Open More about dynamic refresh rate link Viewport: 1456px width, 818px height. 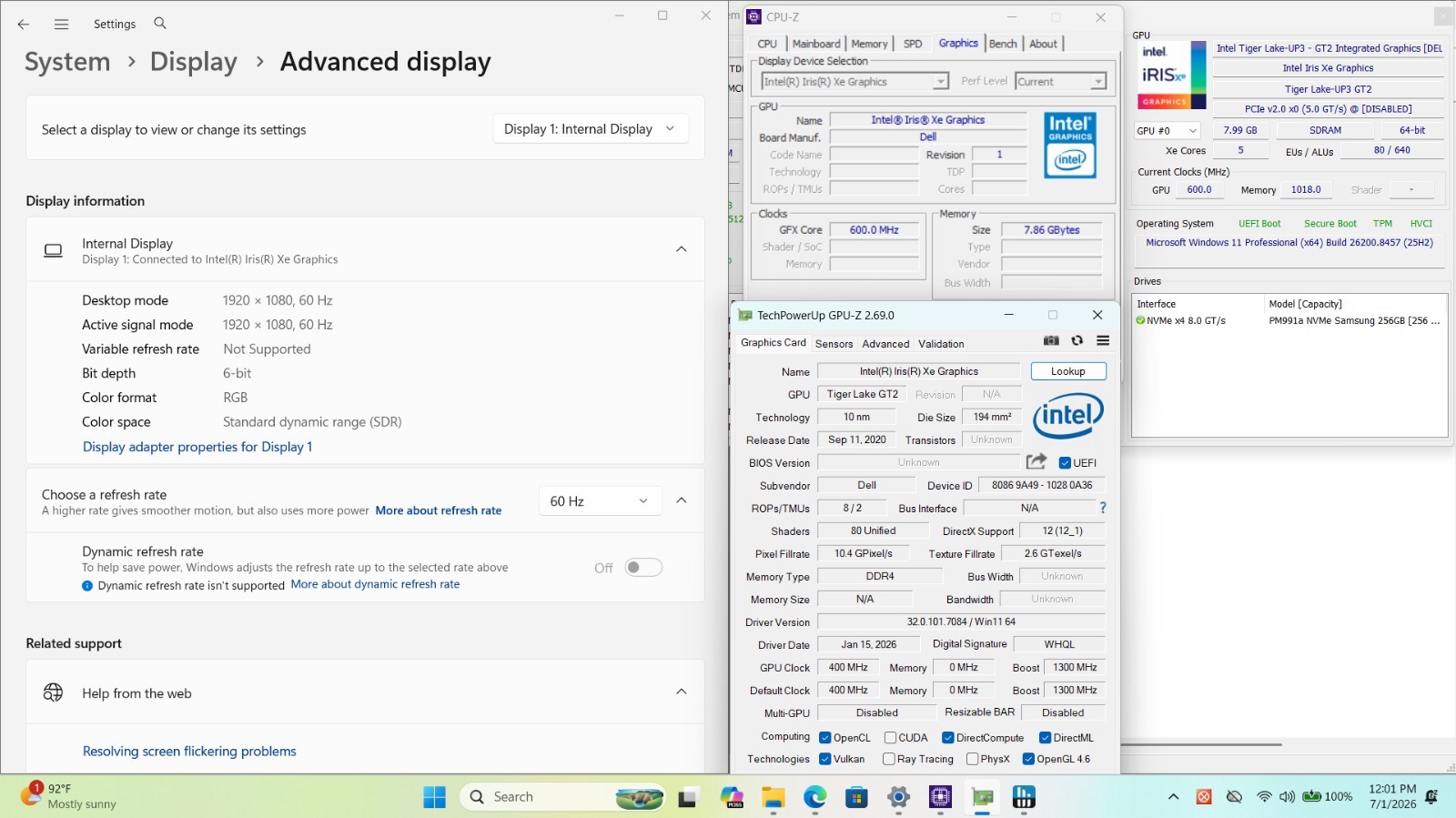[x=375, y=584]
